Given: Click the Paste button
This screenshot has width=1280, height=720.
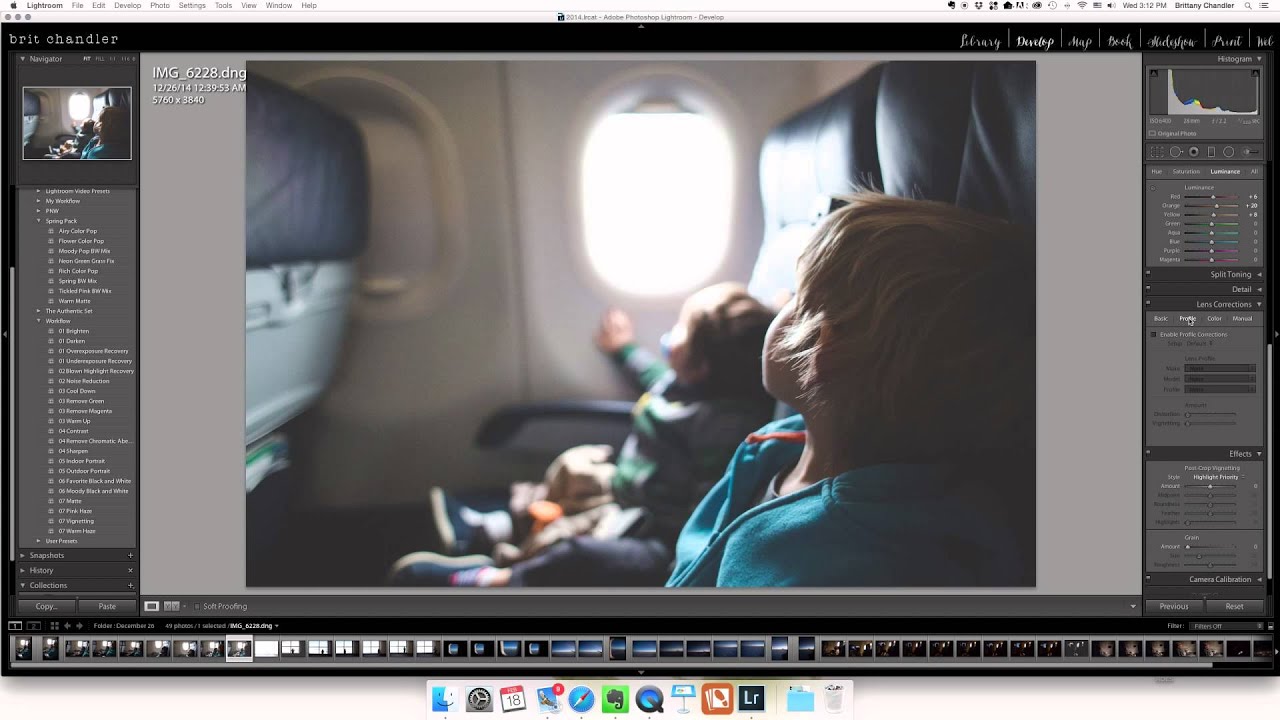Looking at the screenshot, I should (107, 606).
